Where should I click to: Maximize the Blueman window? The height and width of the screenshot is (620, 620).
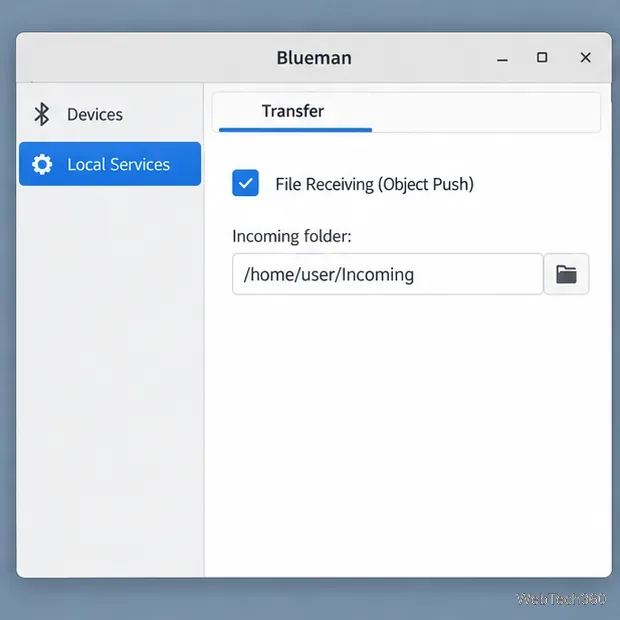tap(542, 58)
